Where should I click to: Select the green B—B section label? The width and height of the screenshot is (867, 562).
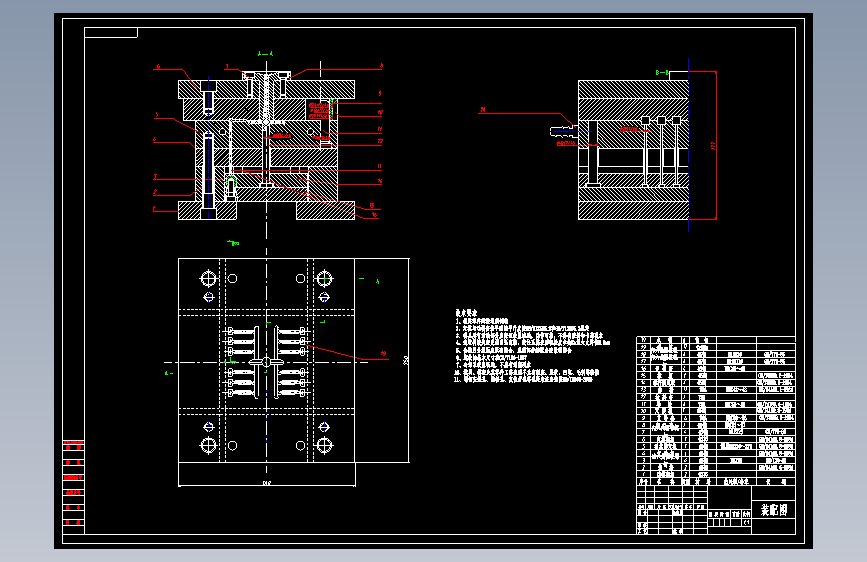pyautogui.click(x=662, y=72)
